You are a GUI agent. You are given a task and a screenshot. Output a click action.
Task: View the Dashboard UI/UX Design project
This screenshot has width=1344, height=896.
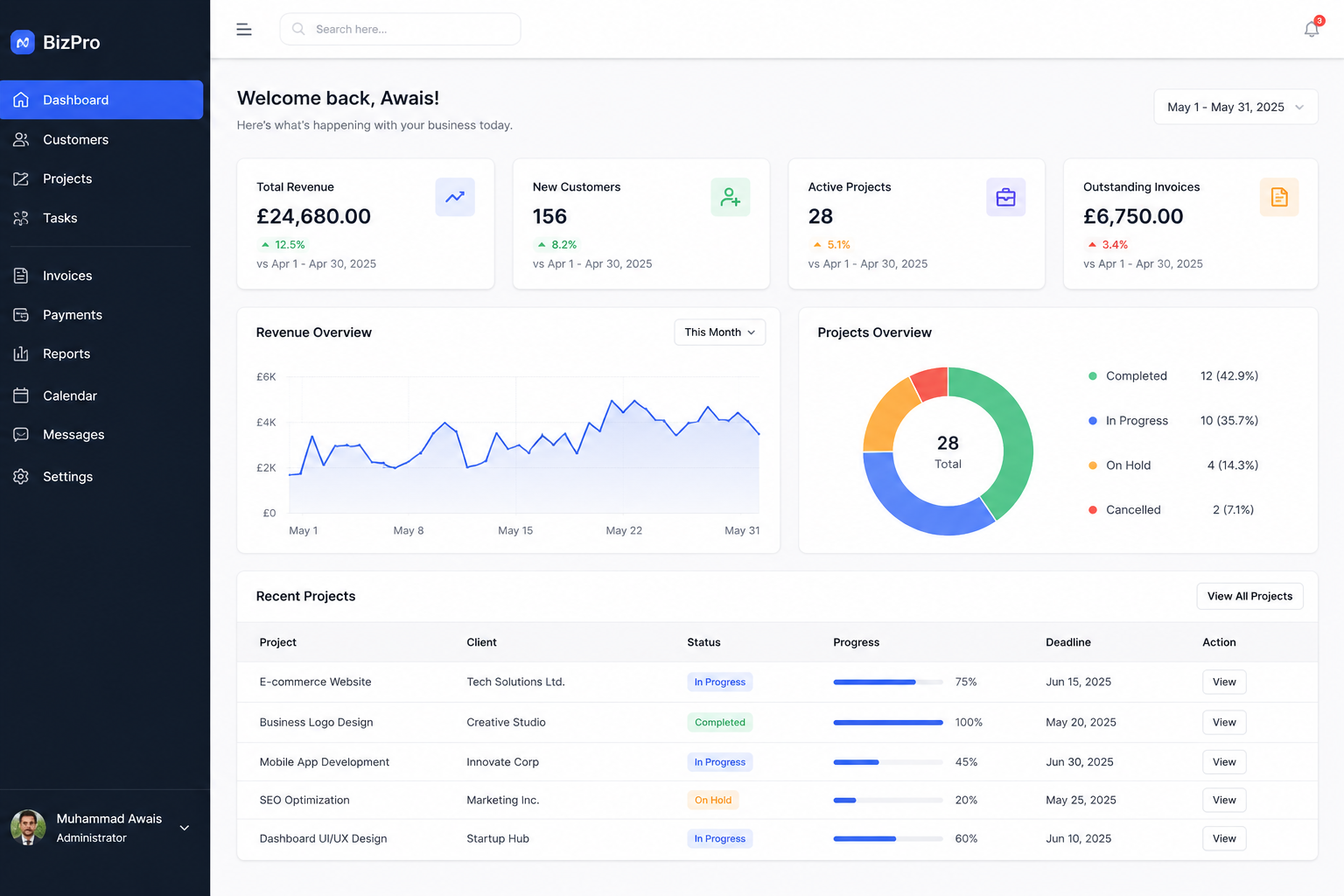pyautogui.click(x=1224, y=838)
